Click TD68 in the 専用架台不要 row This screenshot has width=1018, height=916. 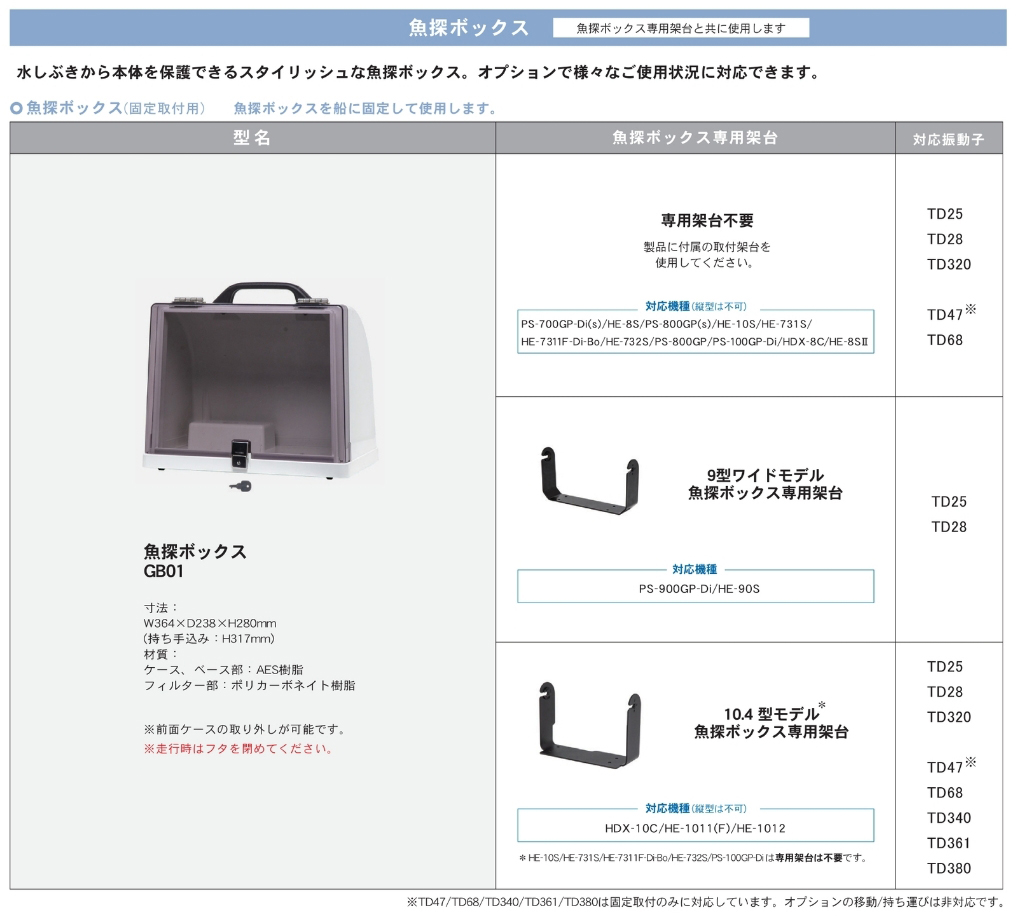945,340
